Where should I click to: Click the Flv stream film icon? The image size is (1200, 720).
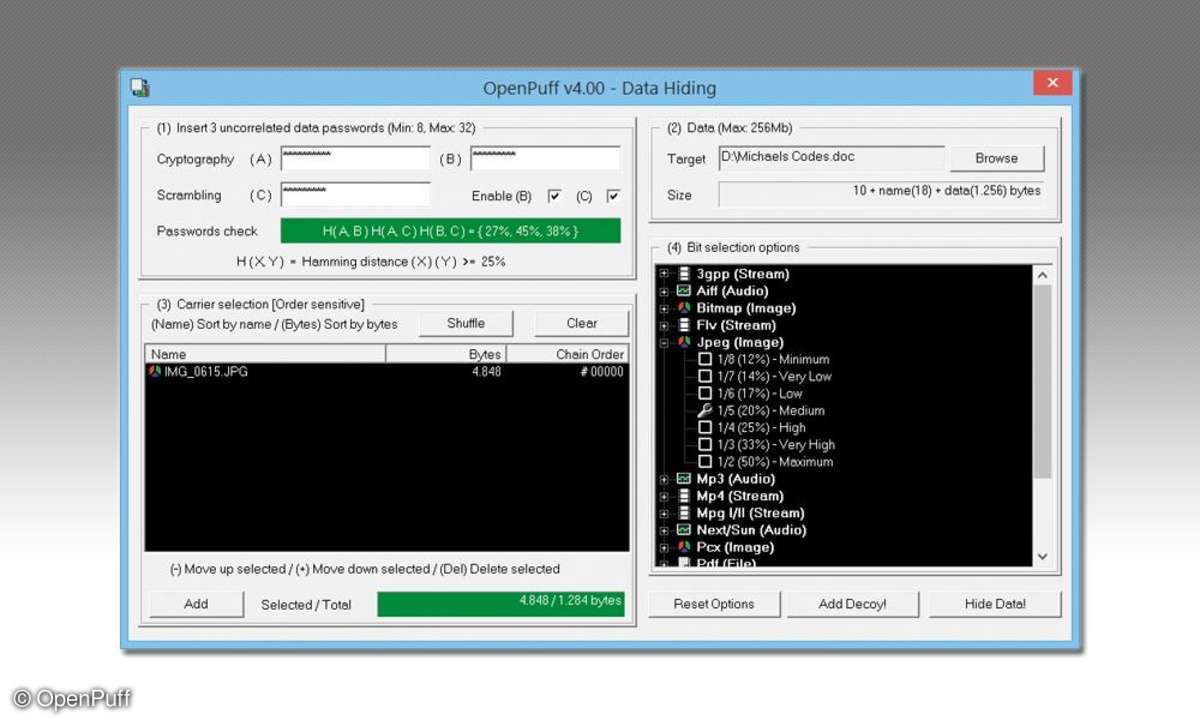tap(684, 325)
